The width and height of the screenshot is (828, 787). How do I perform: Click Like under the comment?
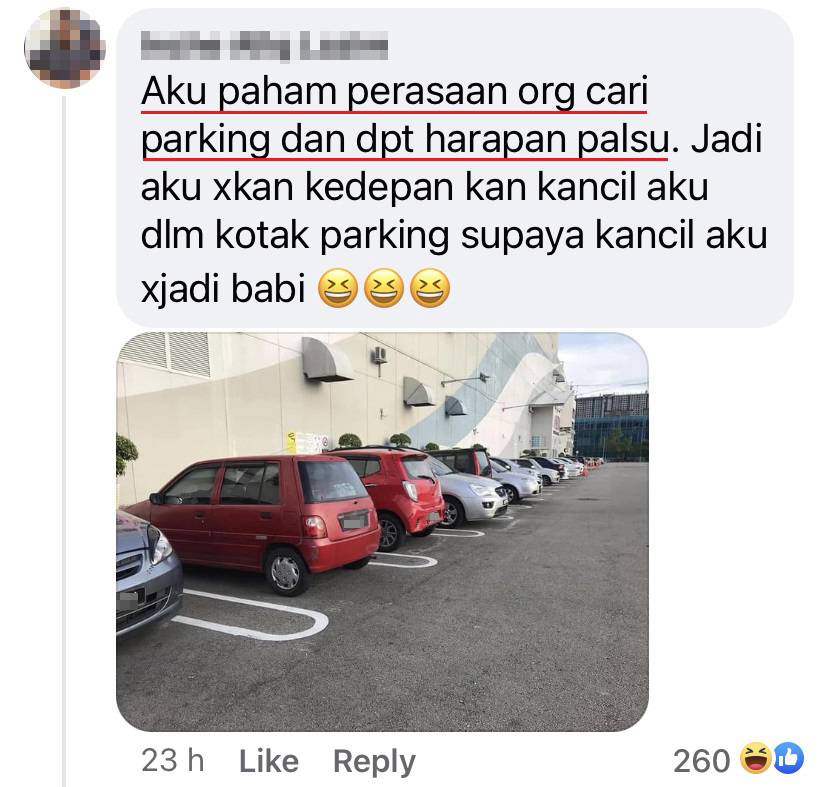pos(269,761)
